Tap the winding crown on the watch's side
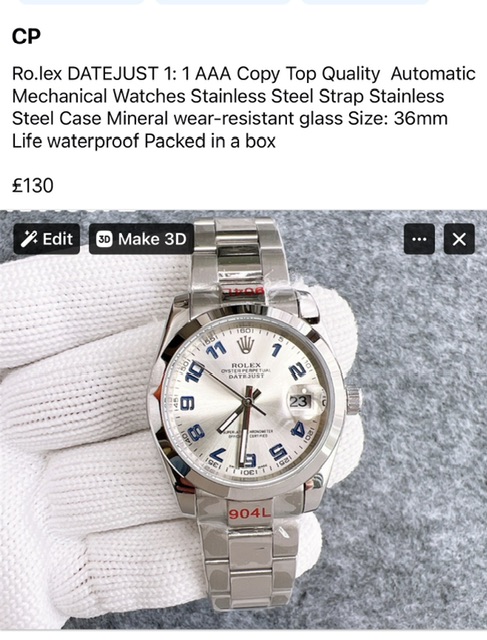487x640 pixels. (354, 401)
